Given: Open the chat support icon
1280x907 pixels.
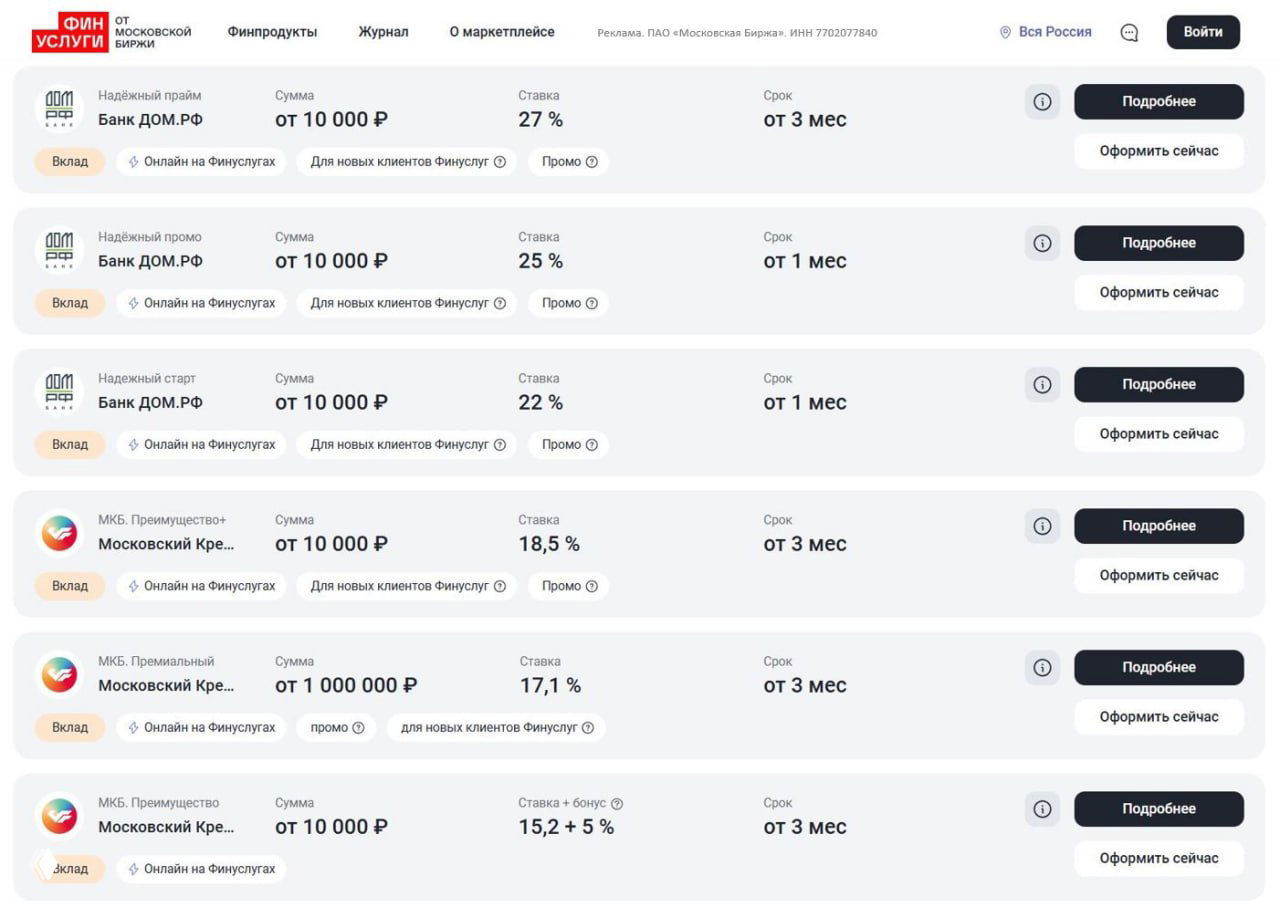Looking at the screenshot, I should 1129,32.
